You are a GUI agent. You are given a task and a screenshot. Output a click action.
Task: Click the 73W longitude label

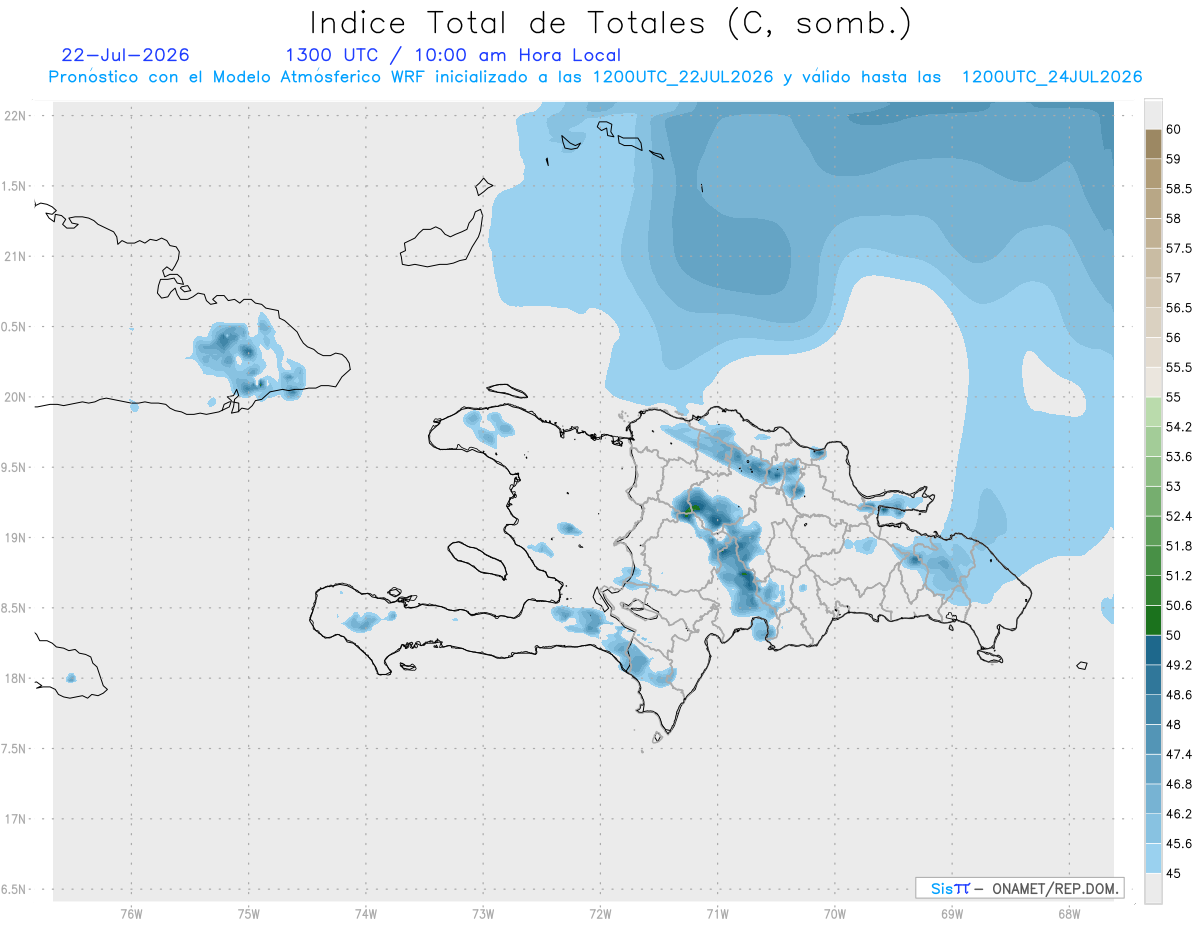pos(483,913)
